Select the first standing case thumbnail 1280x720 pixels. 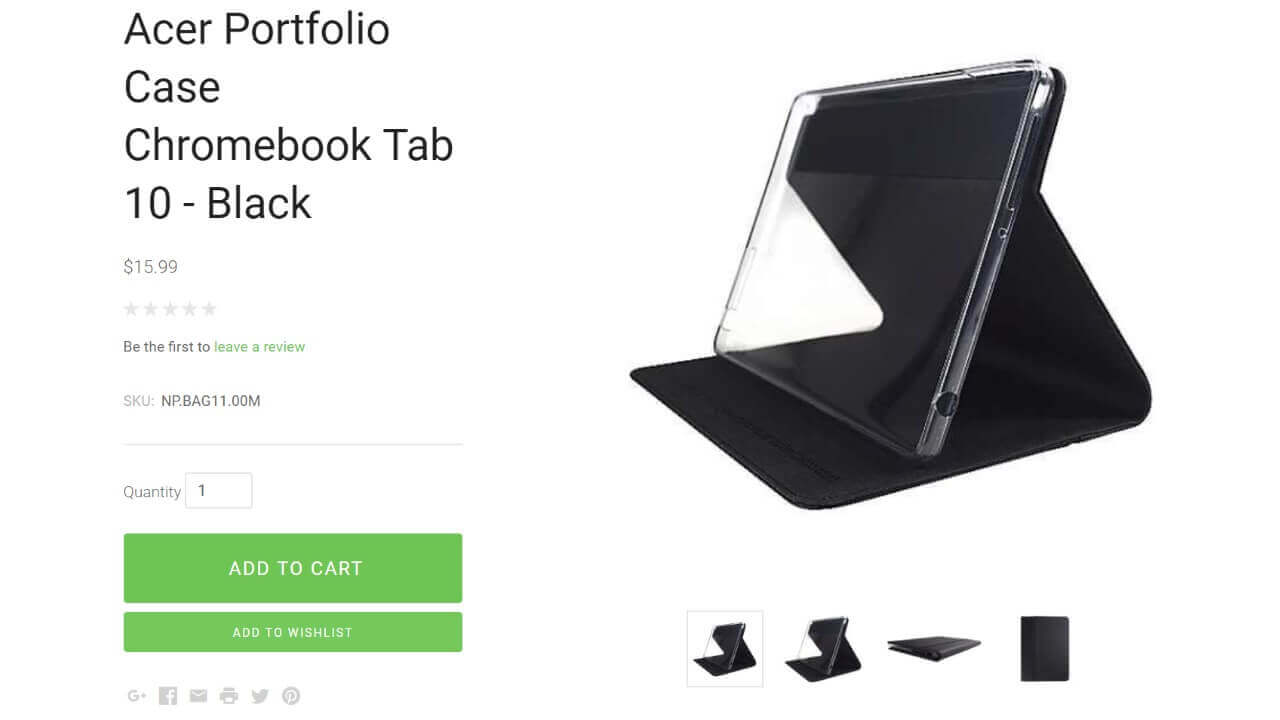tap(725, 649)
